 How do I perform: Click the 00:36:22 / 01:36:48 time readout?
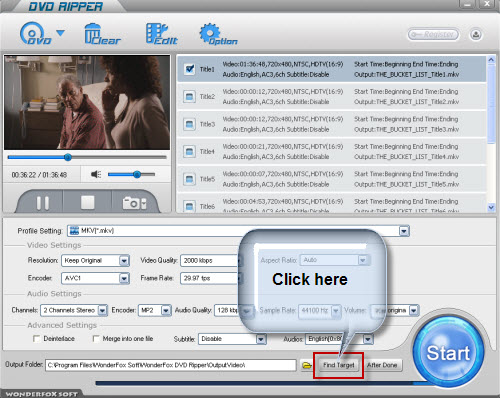click(x=39, y=175)
